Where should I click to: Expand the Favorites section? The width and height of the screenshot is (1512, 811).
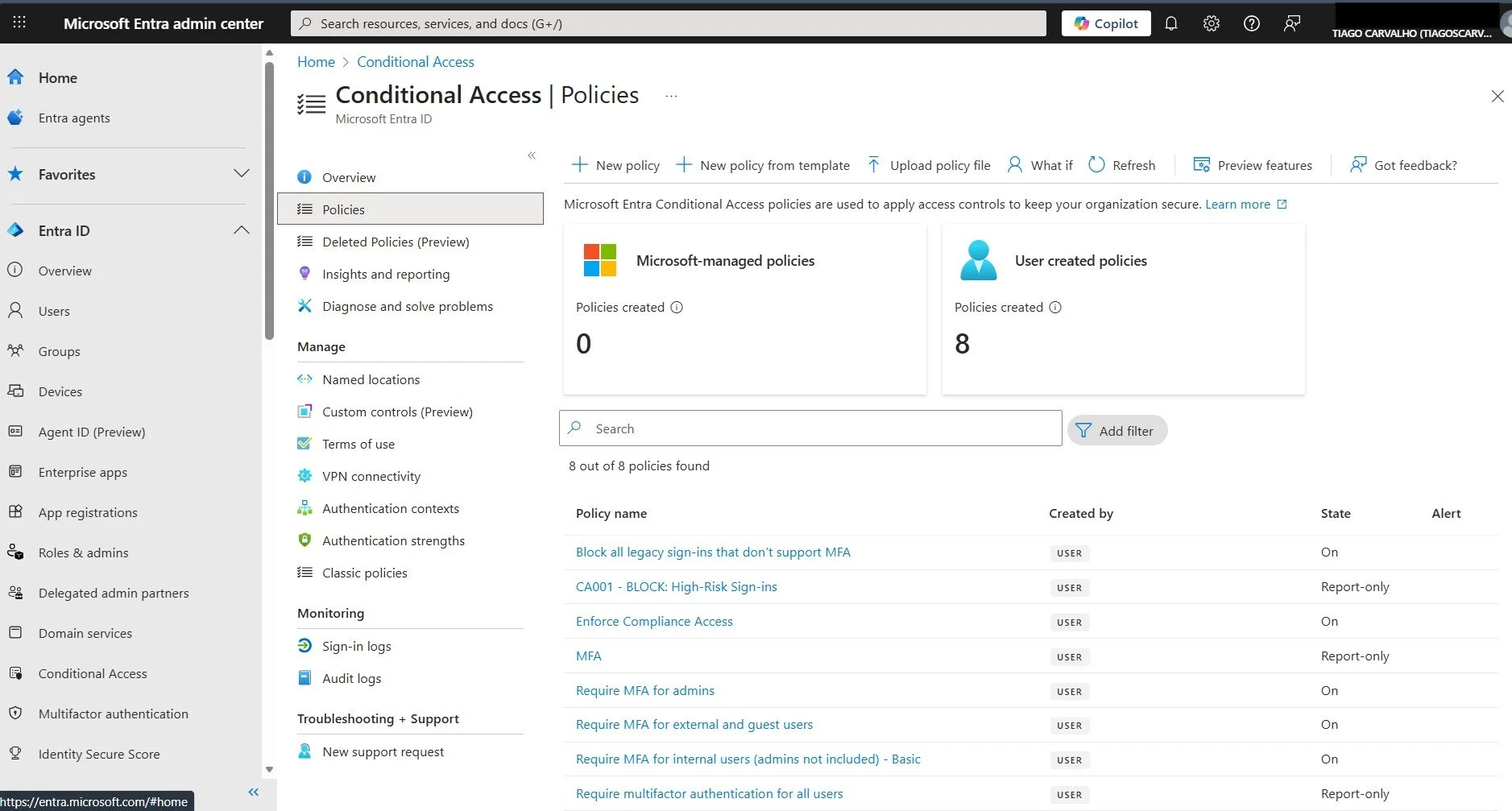point(242,174)
